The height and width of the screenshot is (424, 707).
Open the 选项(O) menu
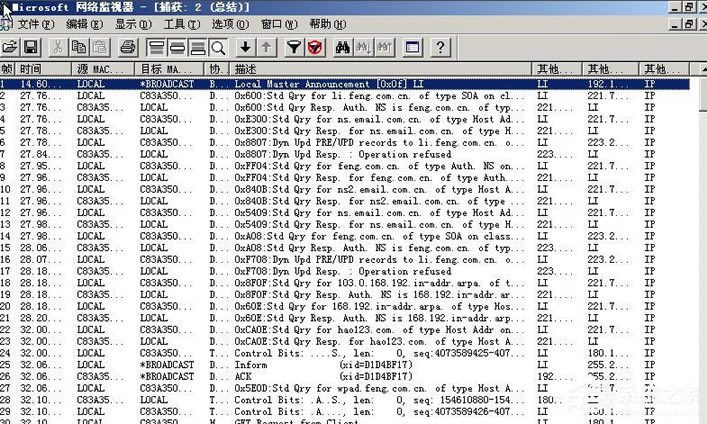[230, 24]
